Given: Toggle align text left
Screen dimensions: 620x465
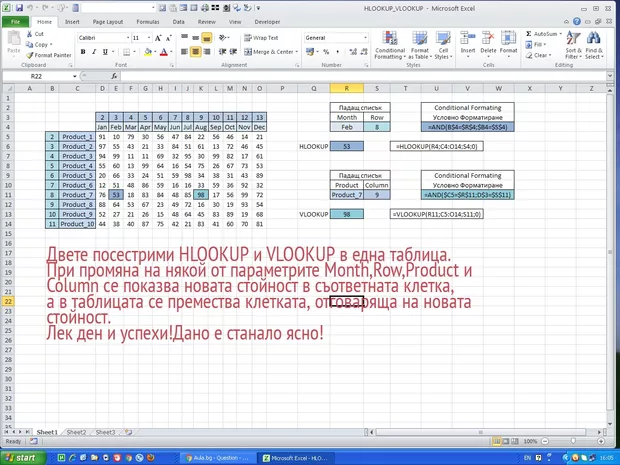Looking at the screenshot, I should pos(184,52).
